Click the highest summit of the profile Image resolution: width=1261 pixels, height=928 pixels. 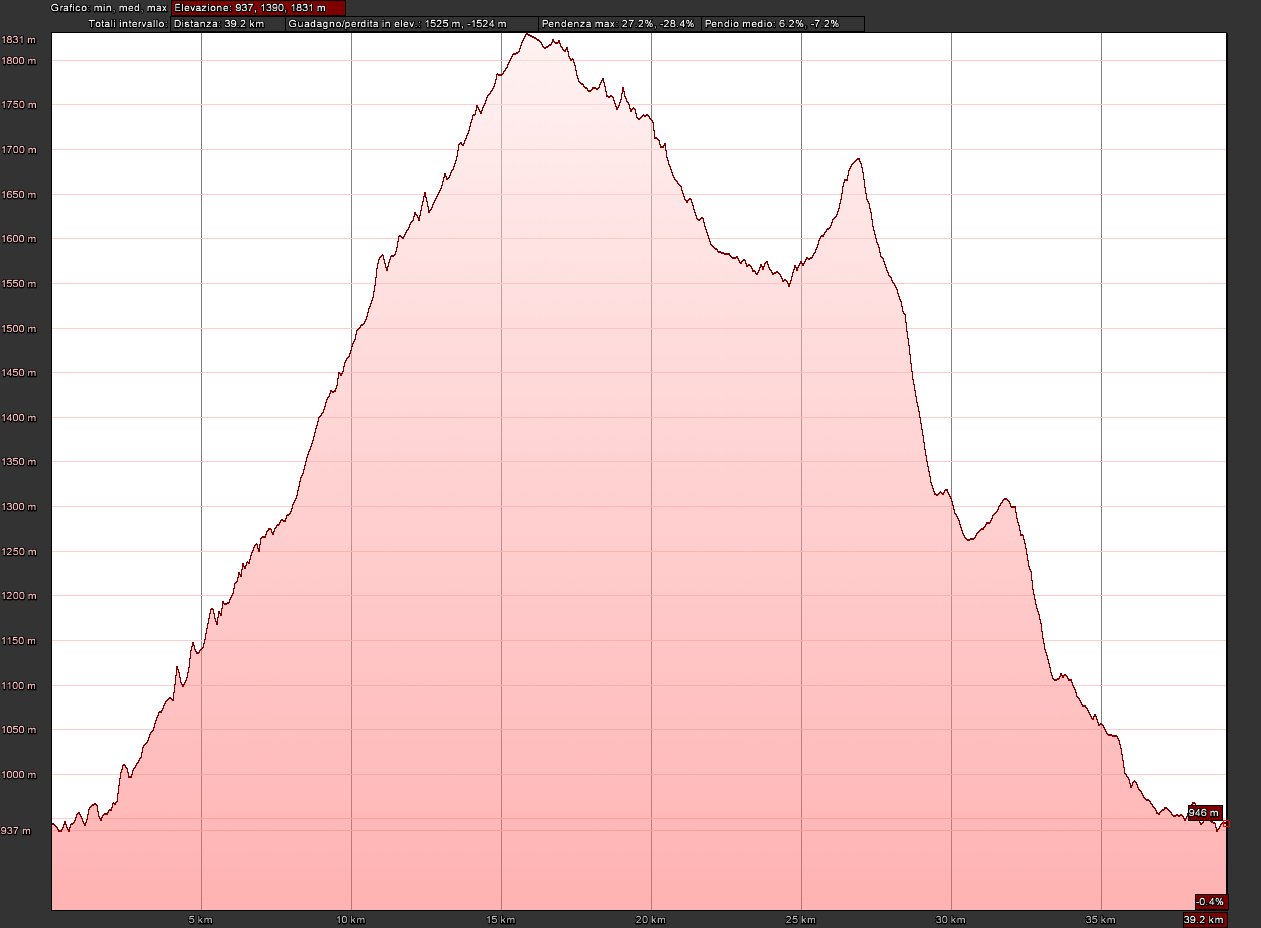(527, 35)
